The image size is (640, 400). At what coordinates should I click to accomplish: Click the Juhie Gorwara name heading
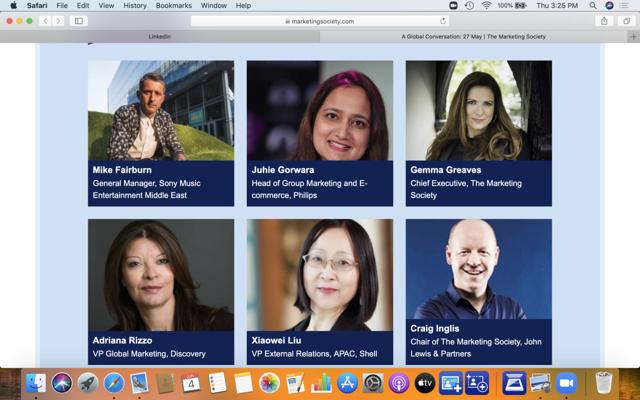pos(284,170)
